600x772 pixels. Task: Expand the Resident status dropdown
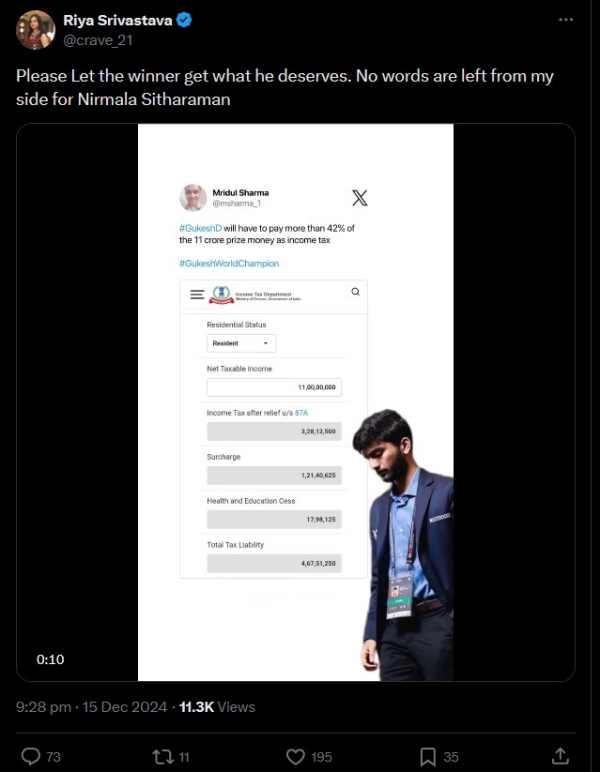(241, 343)
